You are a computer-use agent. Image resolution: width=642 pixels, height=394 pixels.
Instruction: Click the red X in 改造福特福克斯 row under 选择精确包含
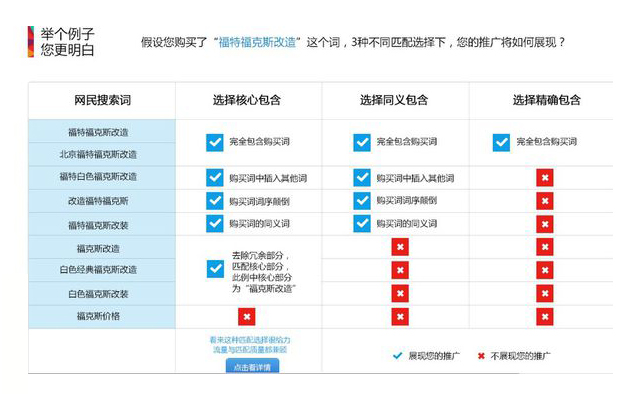click(x=545, y=201)
